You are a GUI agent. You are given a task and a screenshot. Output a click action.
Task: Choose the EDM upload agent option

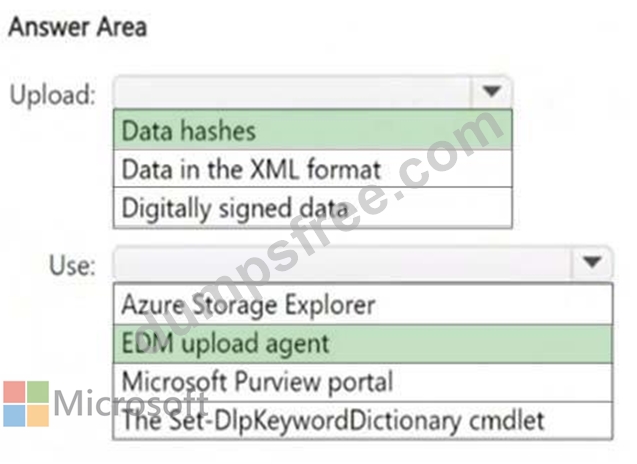363,343
